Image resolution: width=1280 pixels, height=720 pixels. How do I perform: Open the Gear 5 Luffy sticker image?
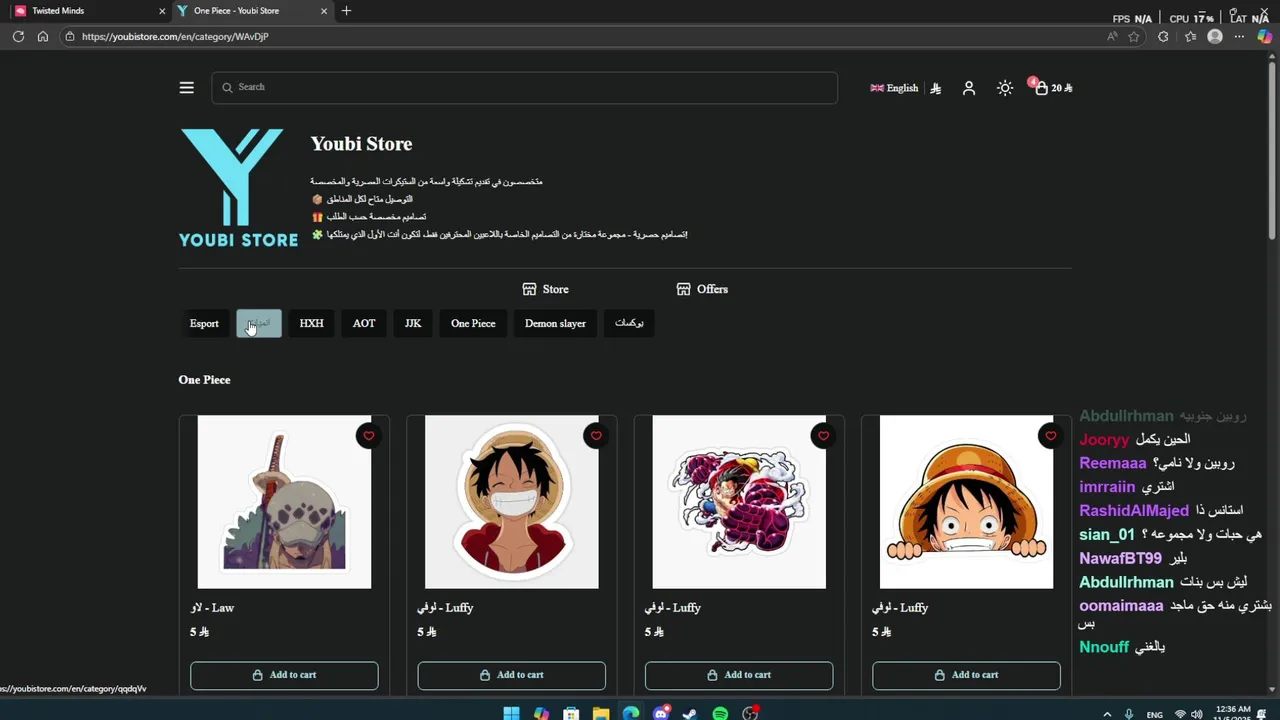point(739,502)
